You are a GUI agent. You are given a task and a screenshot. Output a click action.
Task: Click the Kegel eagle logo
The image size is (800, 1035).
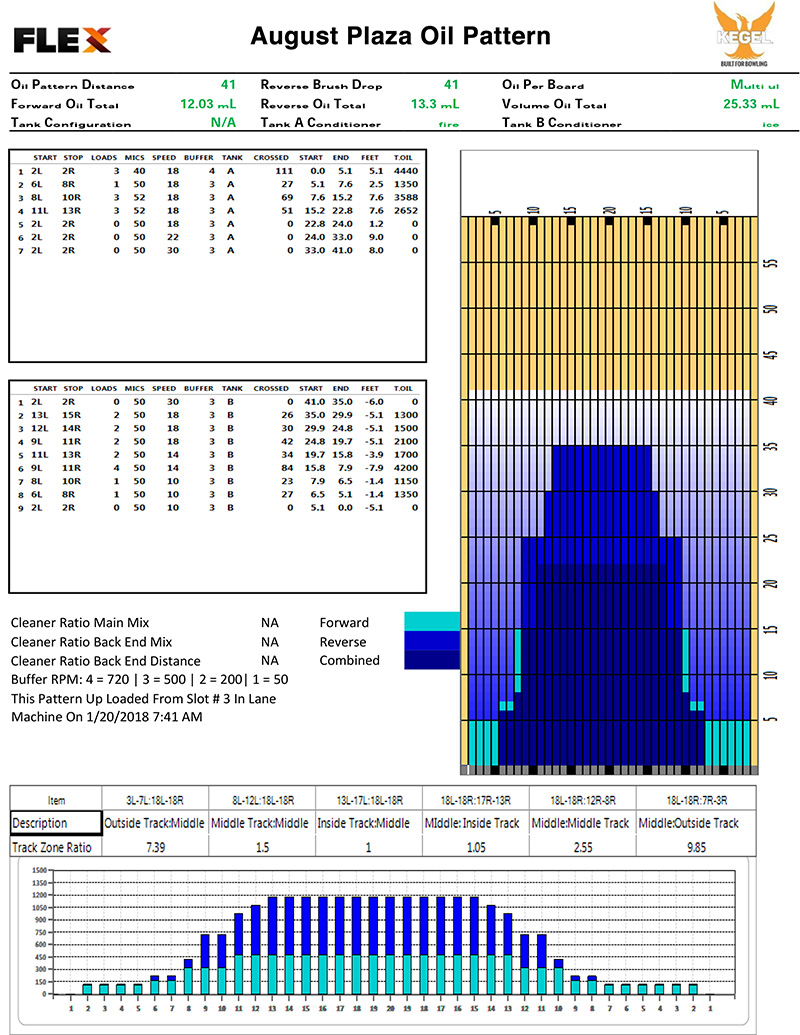pos(741,34)
